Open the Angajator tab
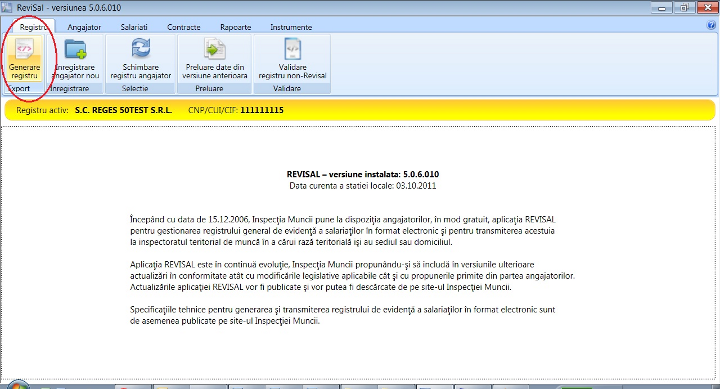Screen dimensions: 720x389 click(84, 27)
